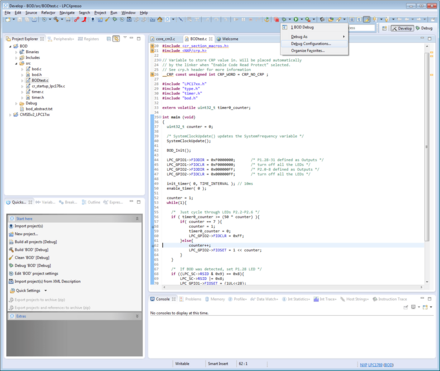
Task: Open Debug As submenu
Action: click(x=315, y=37)
